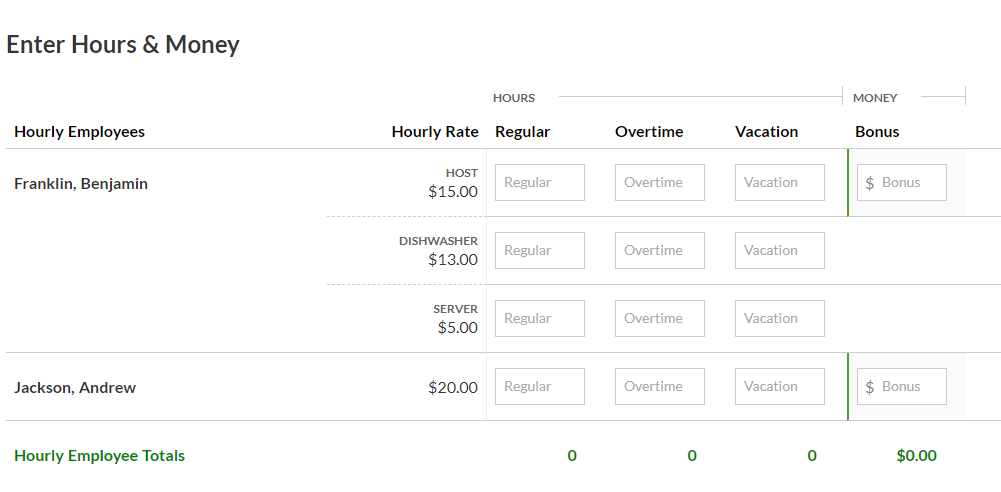1001x492 pixels.
Task: Click the Hourly Employees column header
Action: [x=79, y=132]
